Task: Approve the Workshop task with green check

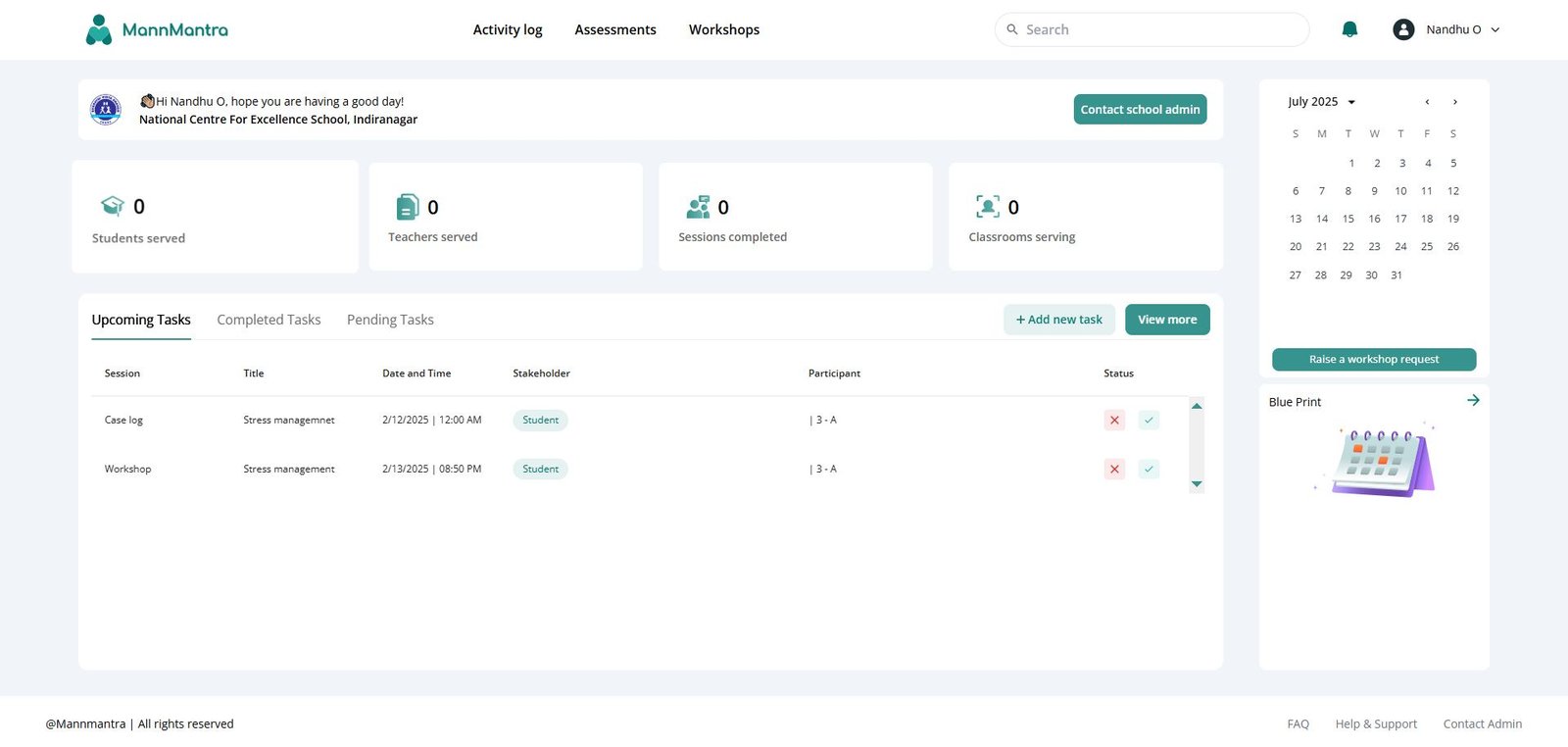Action: [x=1149, y=469]
